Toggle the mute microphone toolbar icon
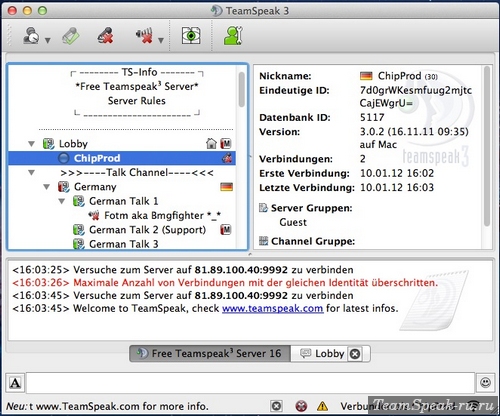 click(106, 36)
